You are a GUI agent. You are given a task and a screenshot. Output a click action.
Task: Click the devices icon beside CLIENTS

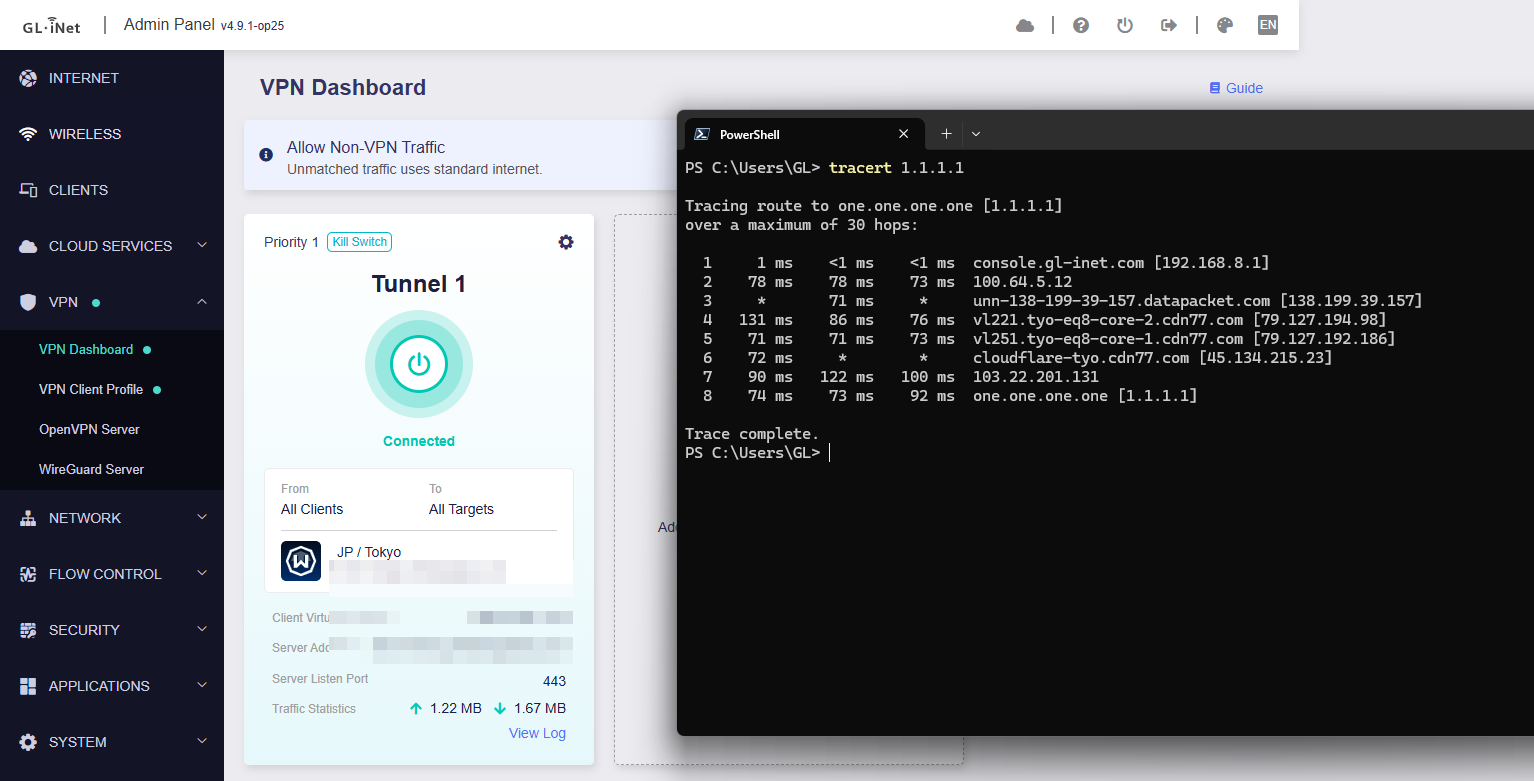pyautogui.click(x=28, y=190)
